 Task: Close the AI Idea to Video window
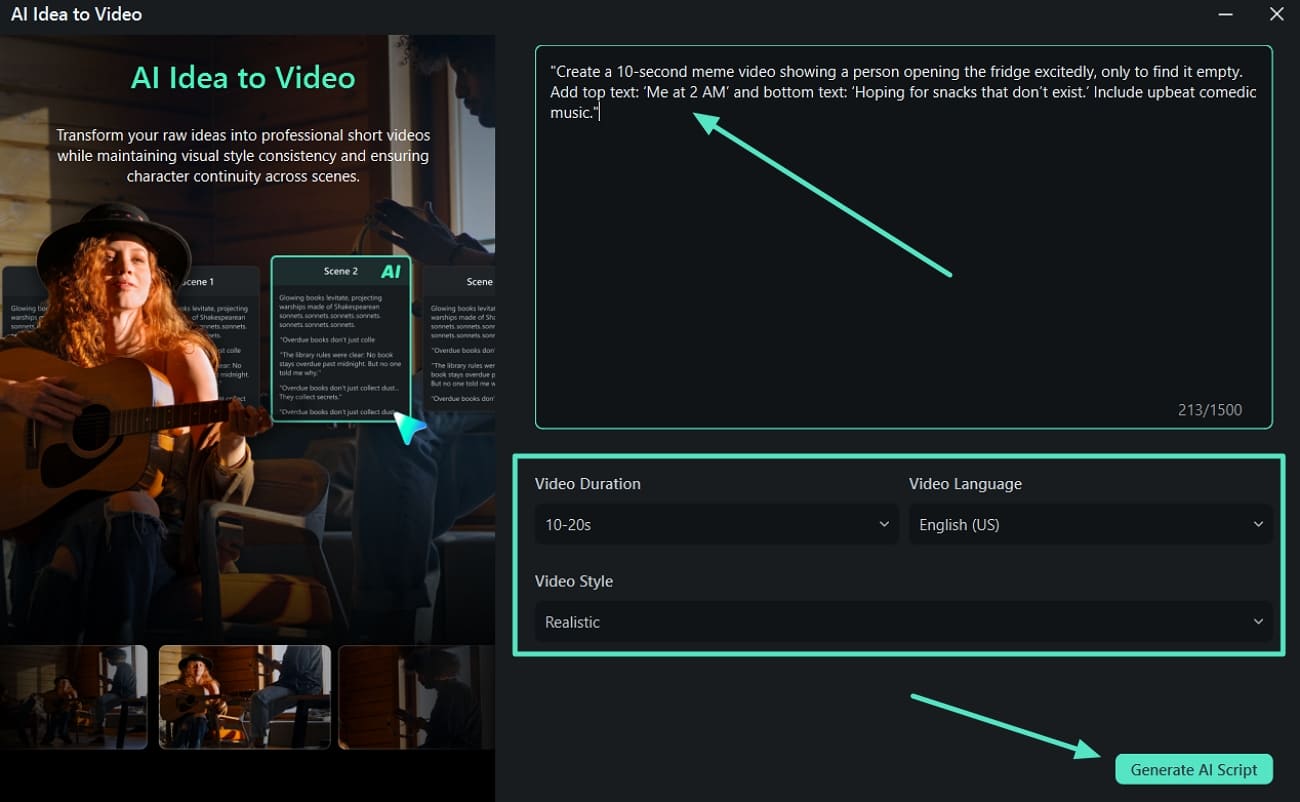[1276, 14]
